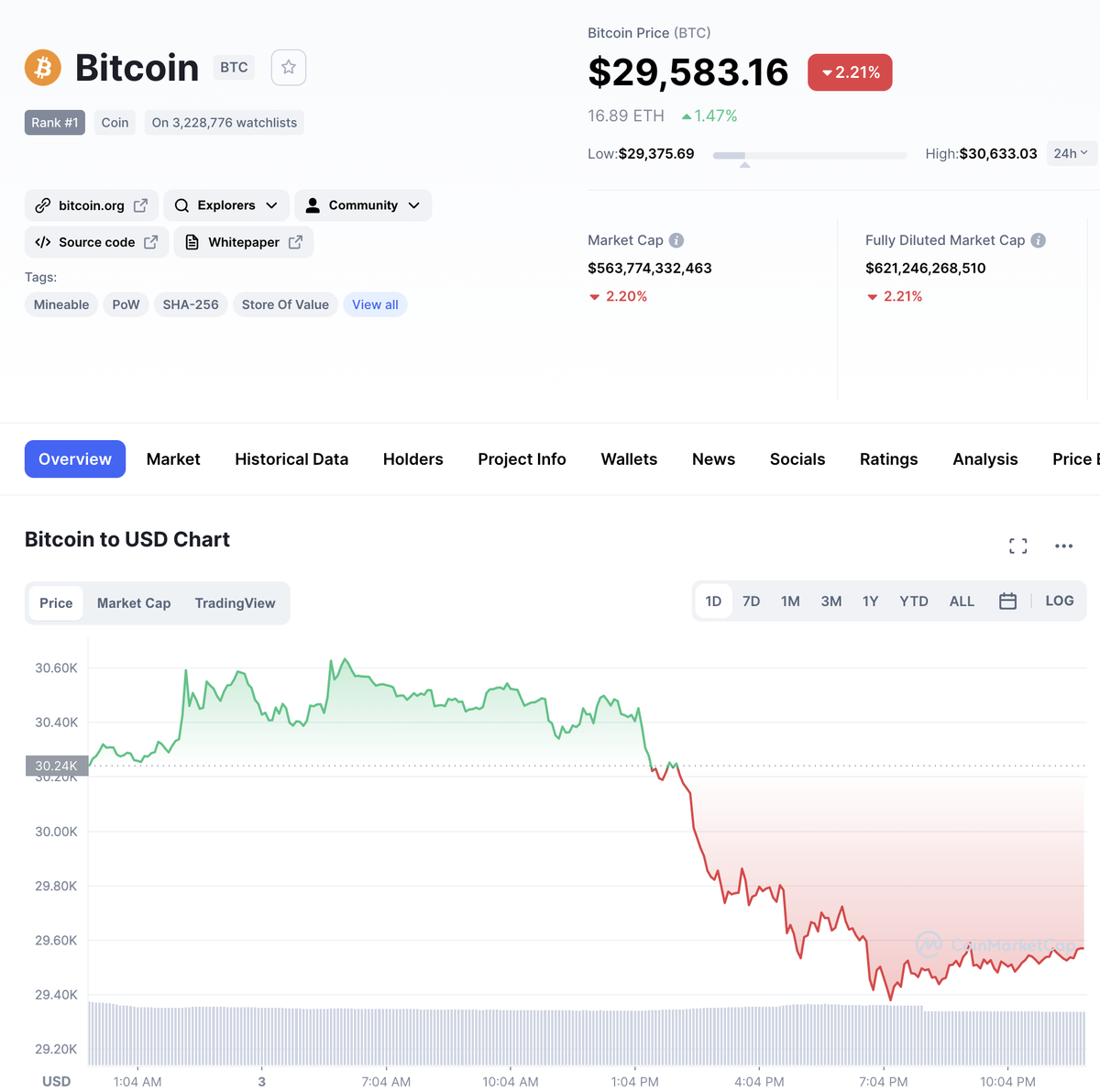Open the 24h range dropdown
The width and height of the screenshot is (1100, 1092).
(1070, 153)
